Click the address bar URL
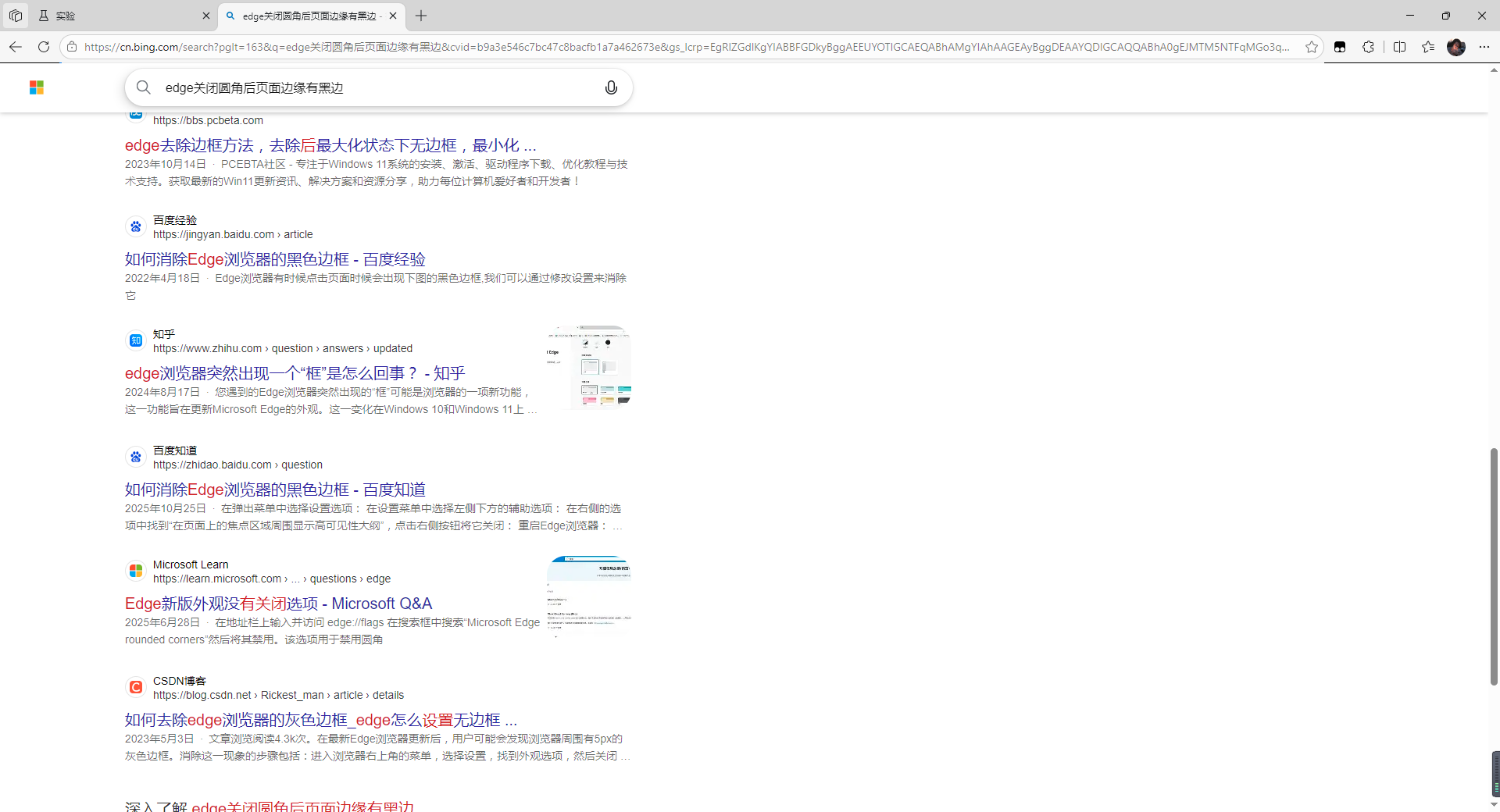Screen dimensions: 1500x812 click(687, 47)
